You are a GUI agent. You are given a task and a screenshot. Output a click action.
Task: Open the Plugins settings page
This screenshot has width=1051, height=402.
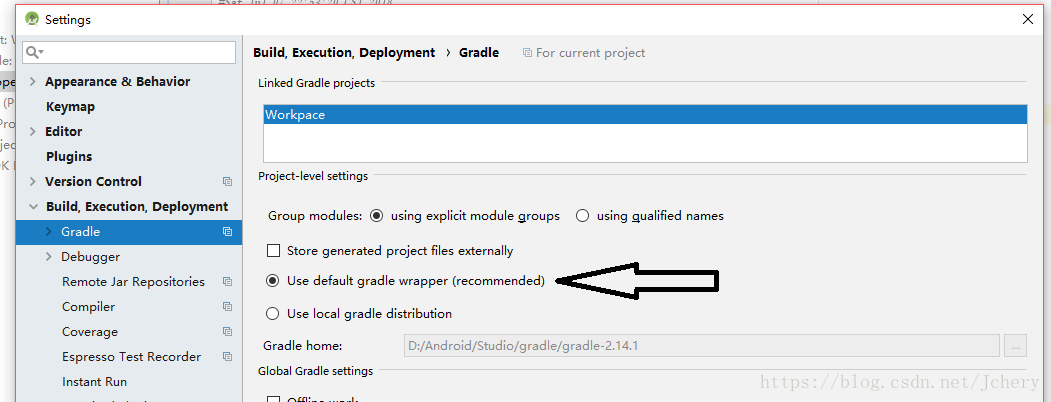pos(69,157)
